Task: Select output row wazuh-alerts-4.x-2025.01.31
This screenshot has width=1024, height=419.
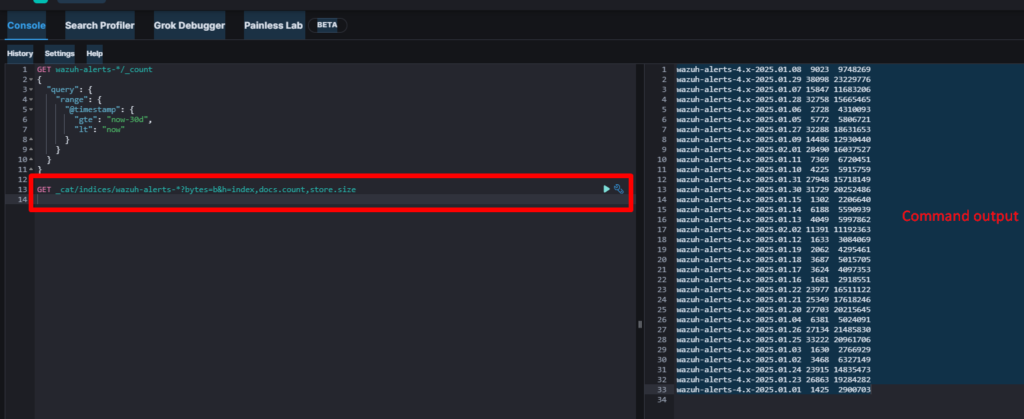Action: point(773,179)
